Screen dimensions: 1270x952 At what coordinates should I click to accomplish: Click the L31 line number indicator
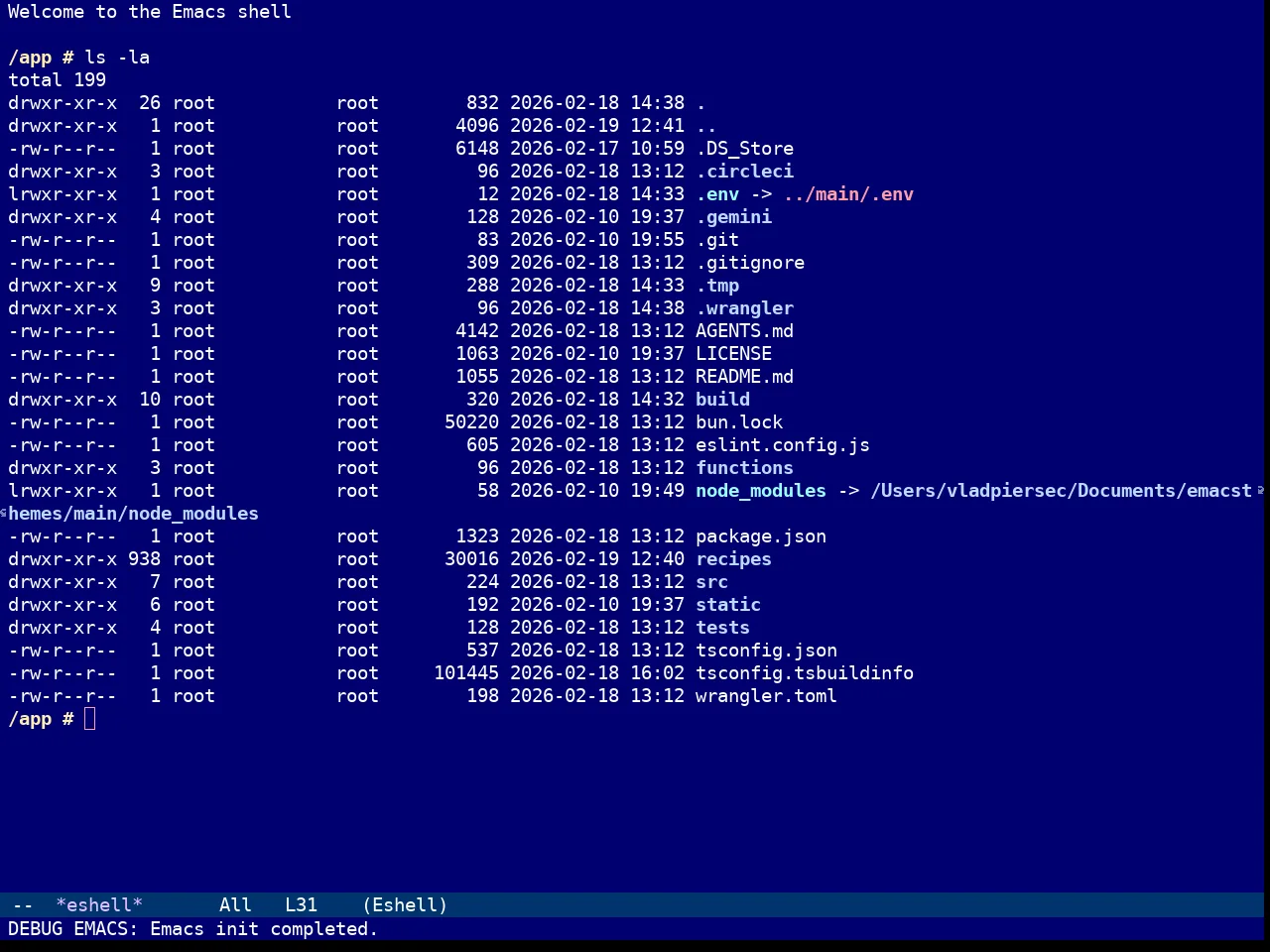(301, 905)
